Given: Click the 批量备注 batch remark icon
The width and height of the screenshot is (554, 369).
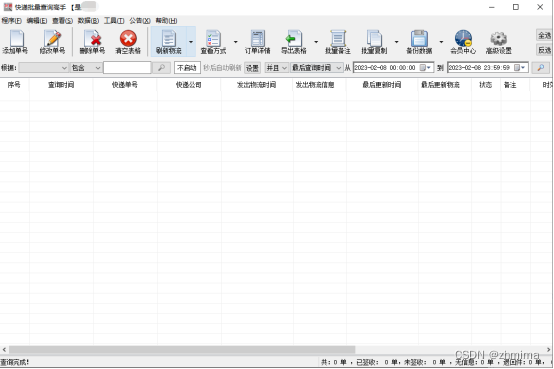Looking at the screenshot, I should click(x=338, y=38).
